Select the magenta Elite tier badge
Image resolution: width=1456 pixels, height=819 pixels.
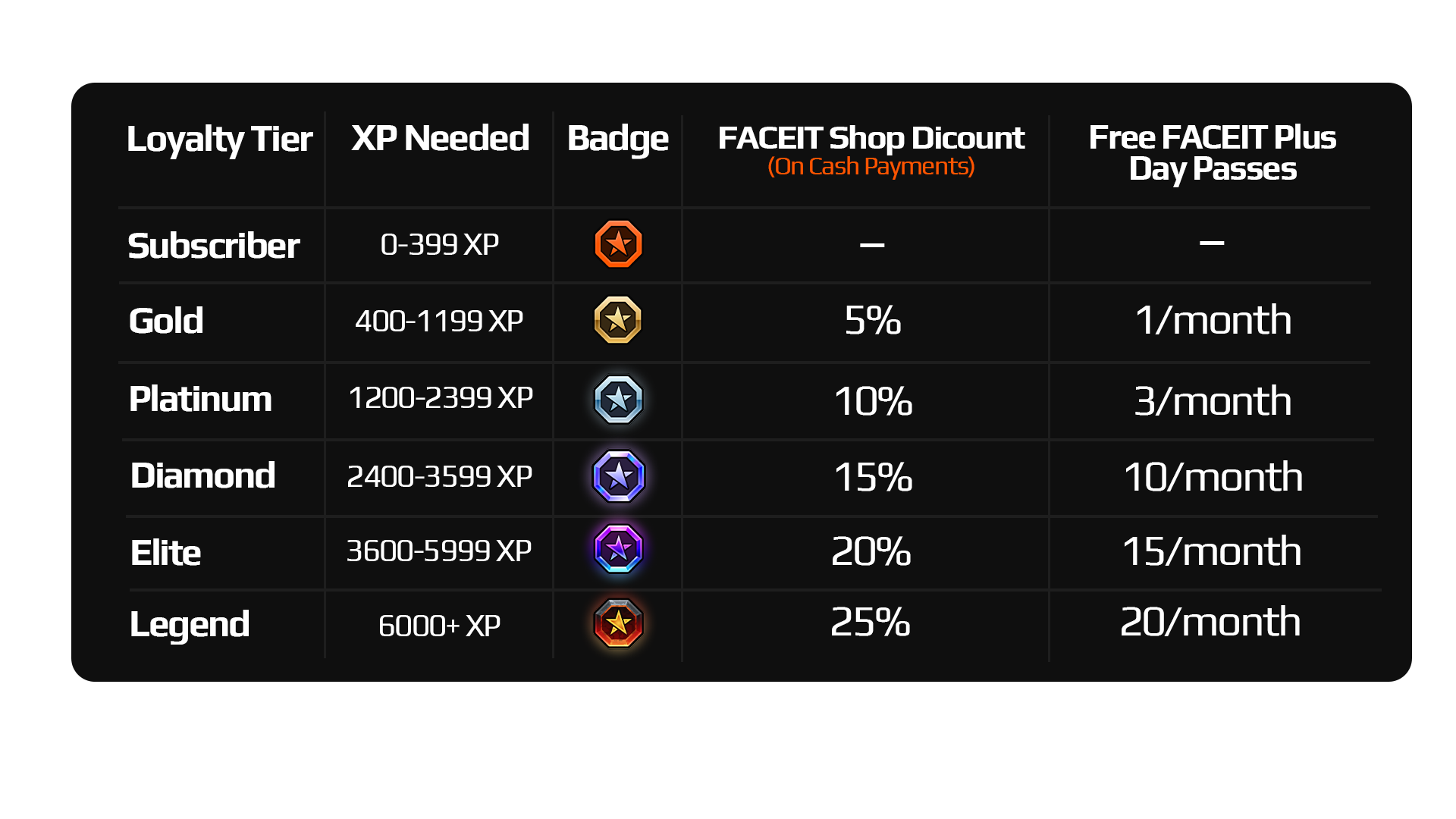618,549
